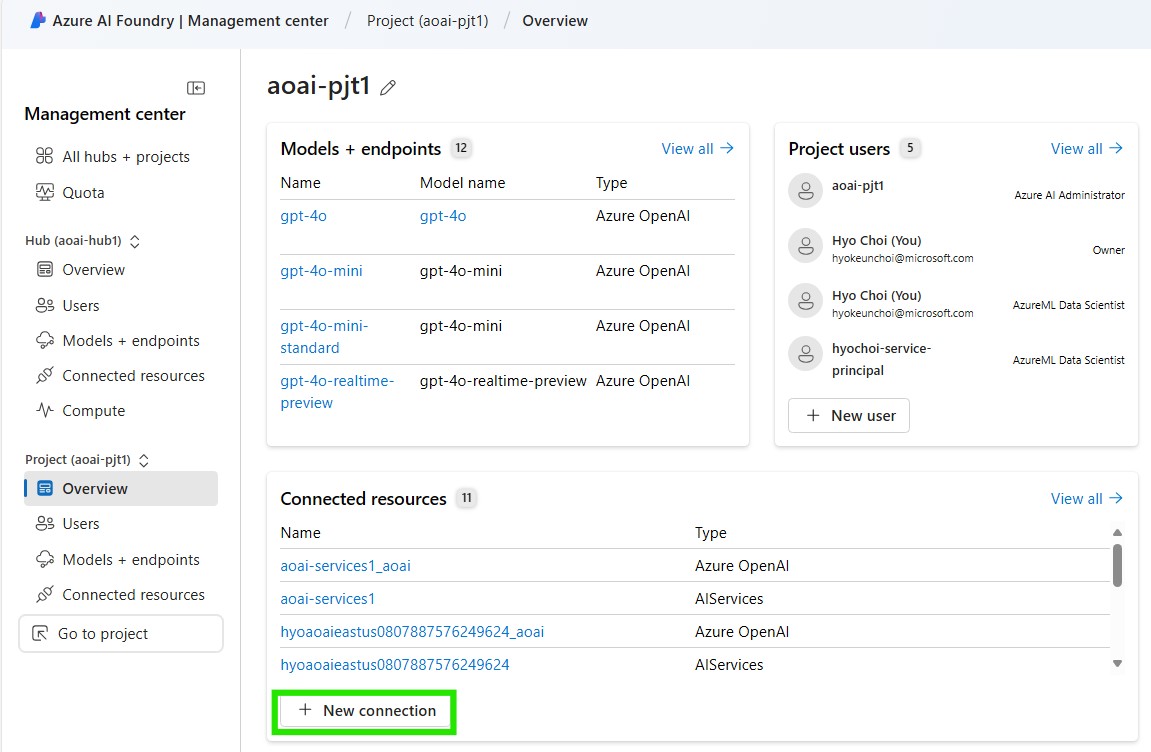Click the Azure AI Foundry Management center breadcrumb
The width and height of the screenshot is (1151, 752).
pyautogui.click(x=190, y=21)
